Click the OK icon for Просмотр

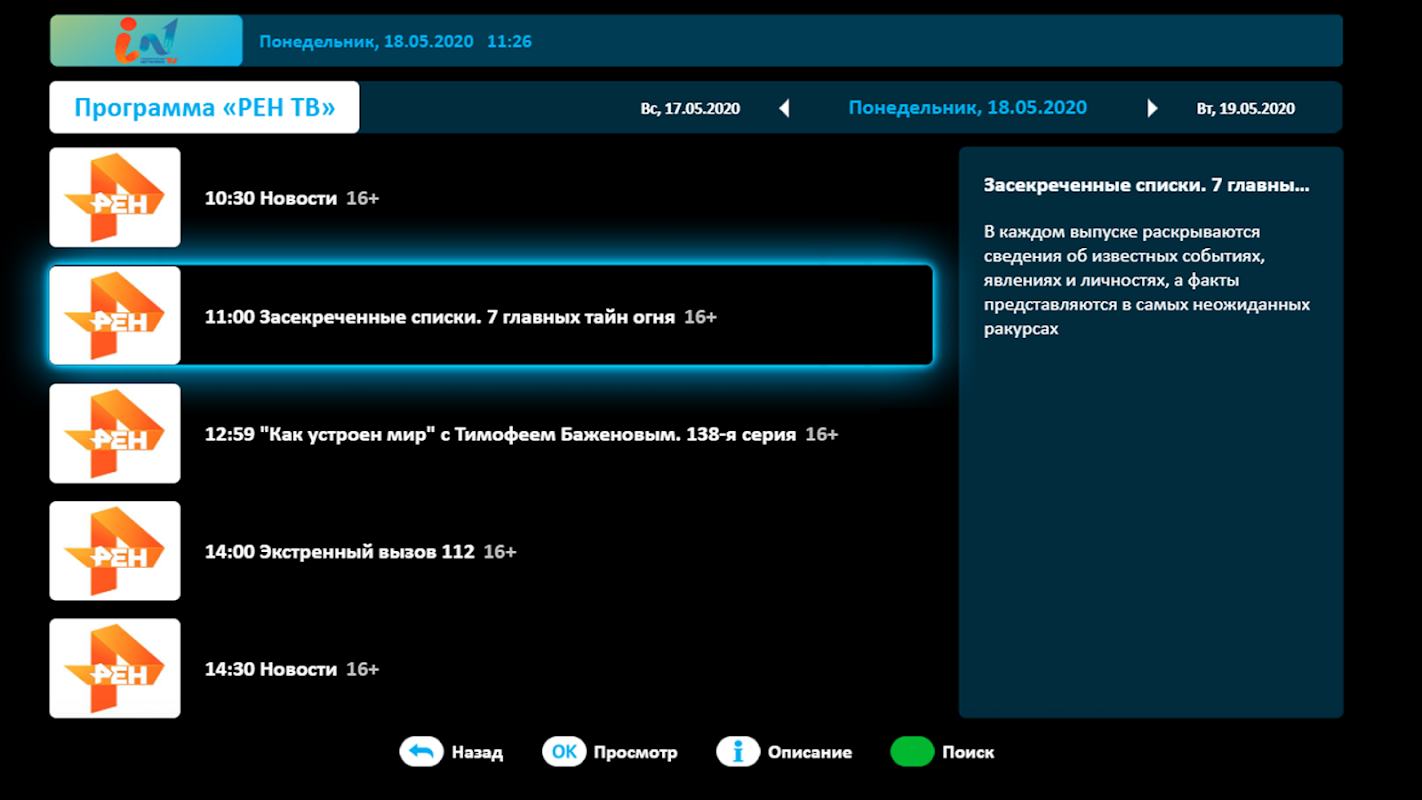pyautogui.click(x=564, y=752)
